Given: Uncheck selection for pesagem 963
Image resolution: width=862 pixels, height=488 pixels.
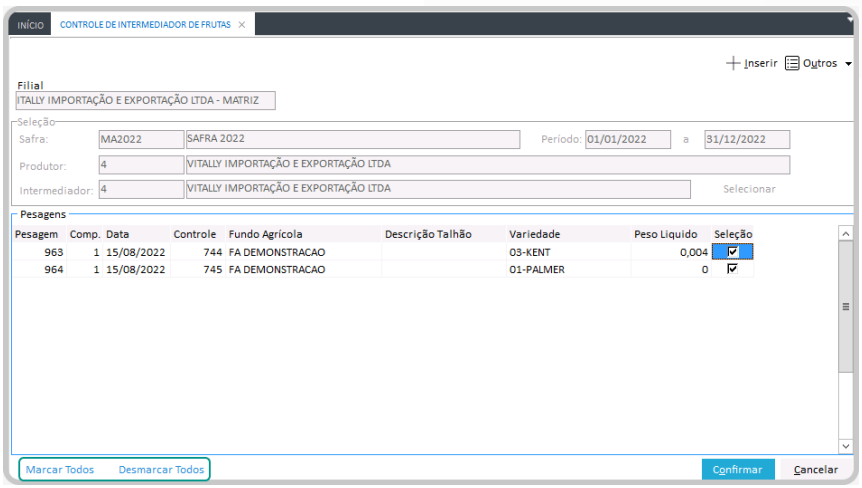Looking at the screenshot, I should coord(732,252).
